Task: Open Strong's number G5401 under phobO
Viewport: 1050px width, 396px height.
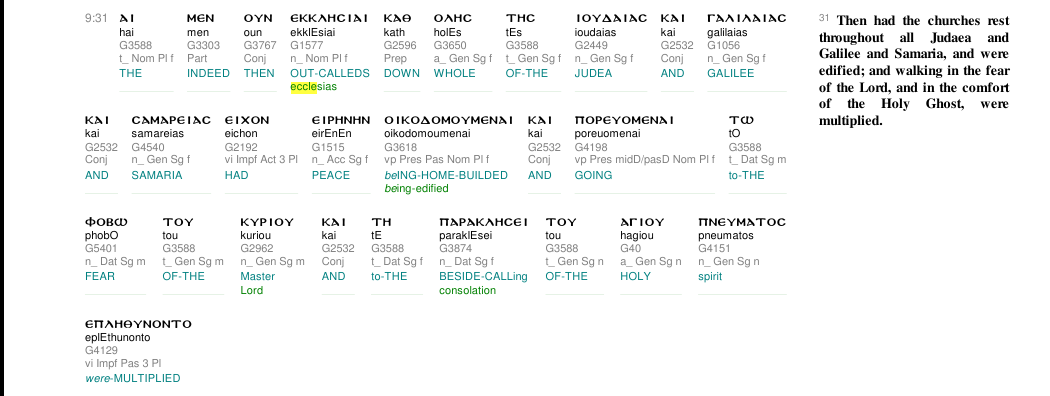Action: [x=99, y=249]
